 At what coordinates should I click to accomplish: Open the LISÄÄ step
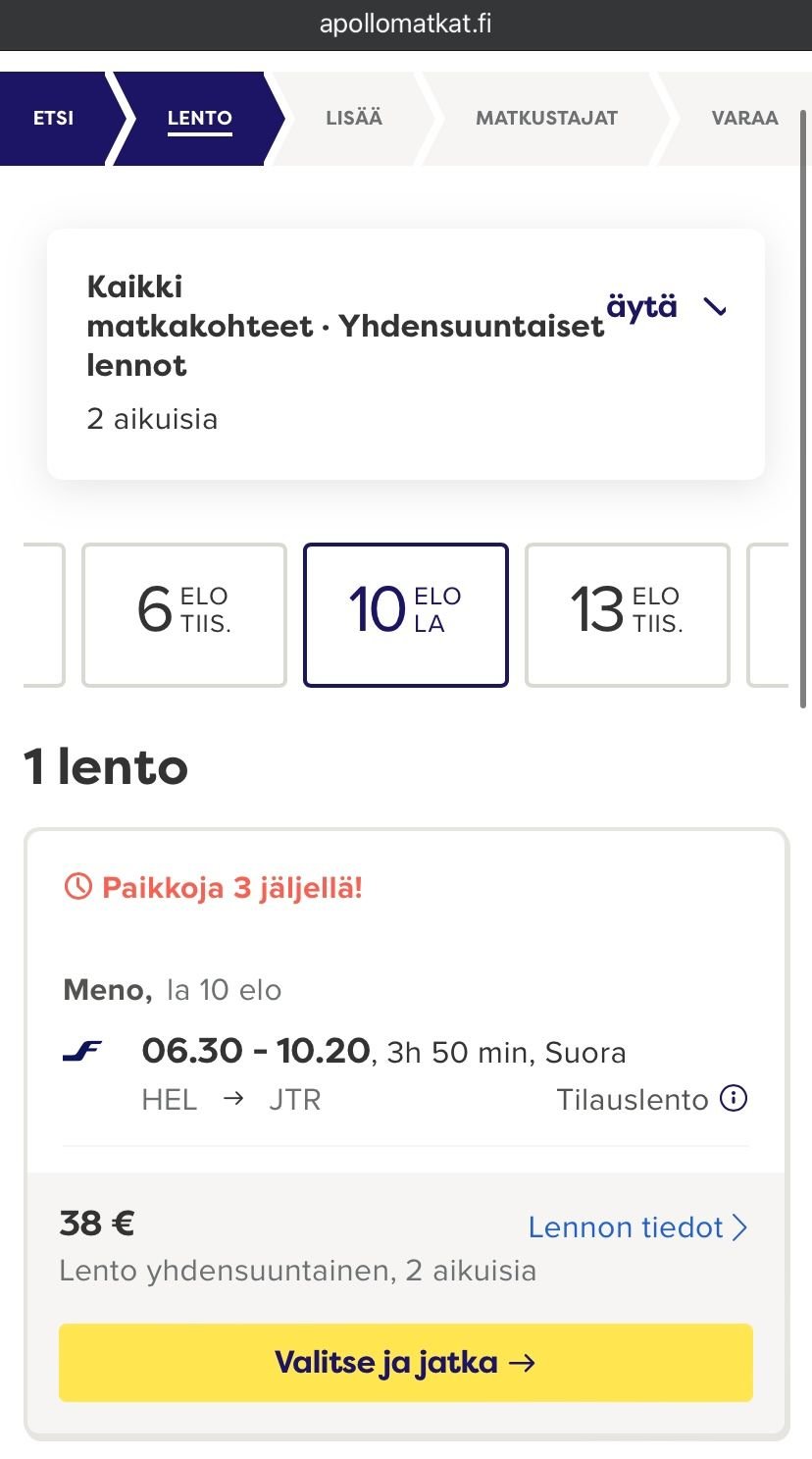[354, 118]
